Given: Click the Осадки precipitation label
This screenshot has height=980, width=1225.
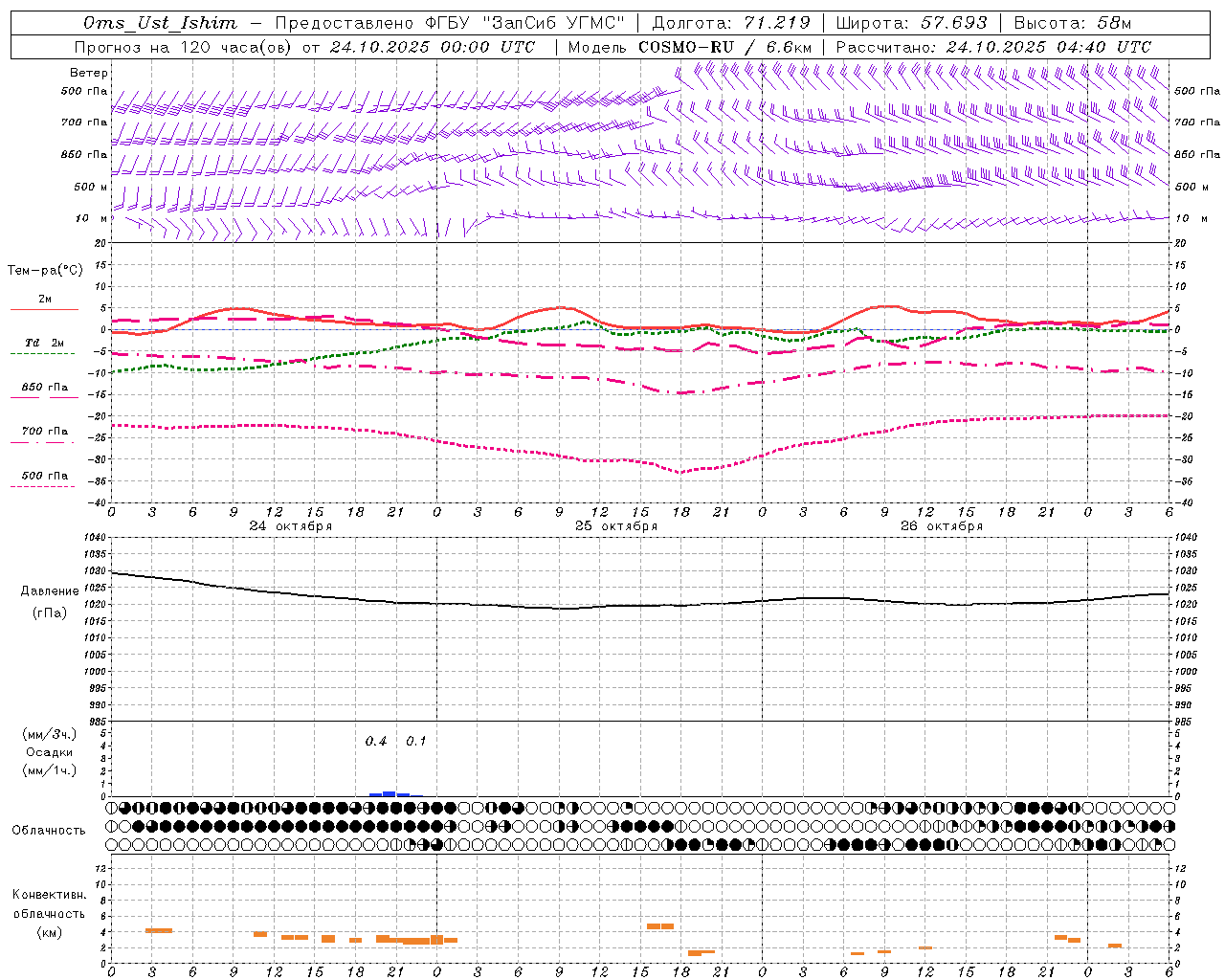Looking at the screenshot, I should (50, 752).
